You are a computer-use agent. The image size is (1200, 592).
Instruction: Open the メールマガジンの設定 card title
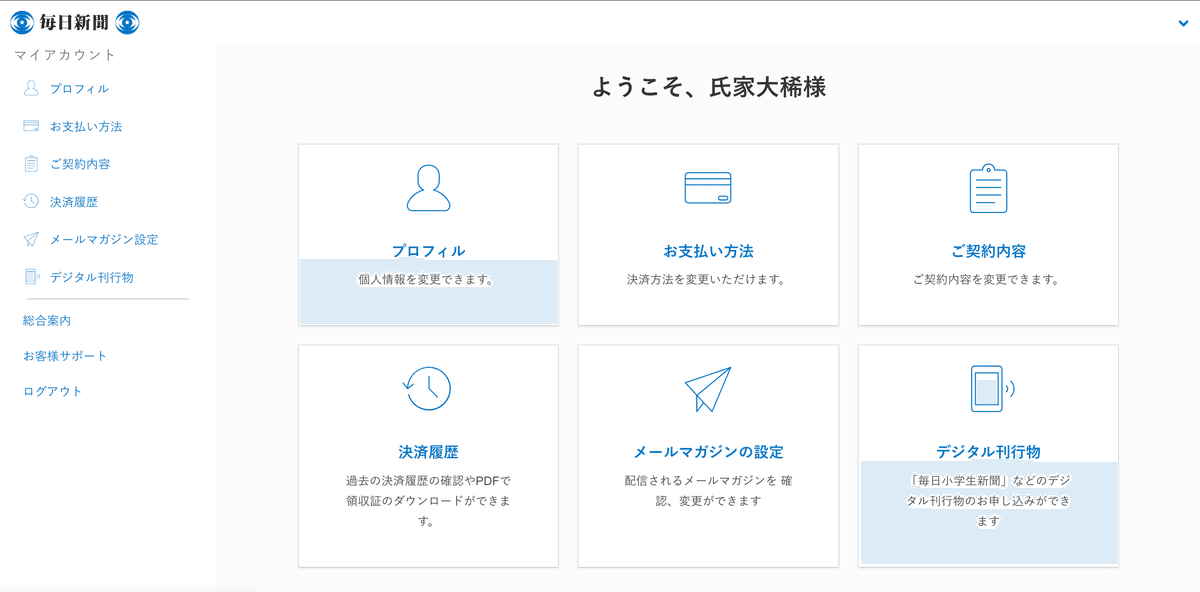708,452
